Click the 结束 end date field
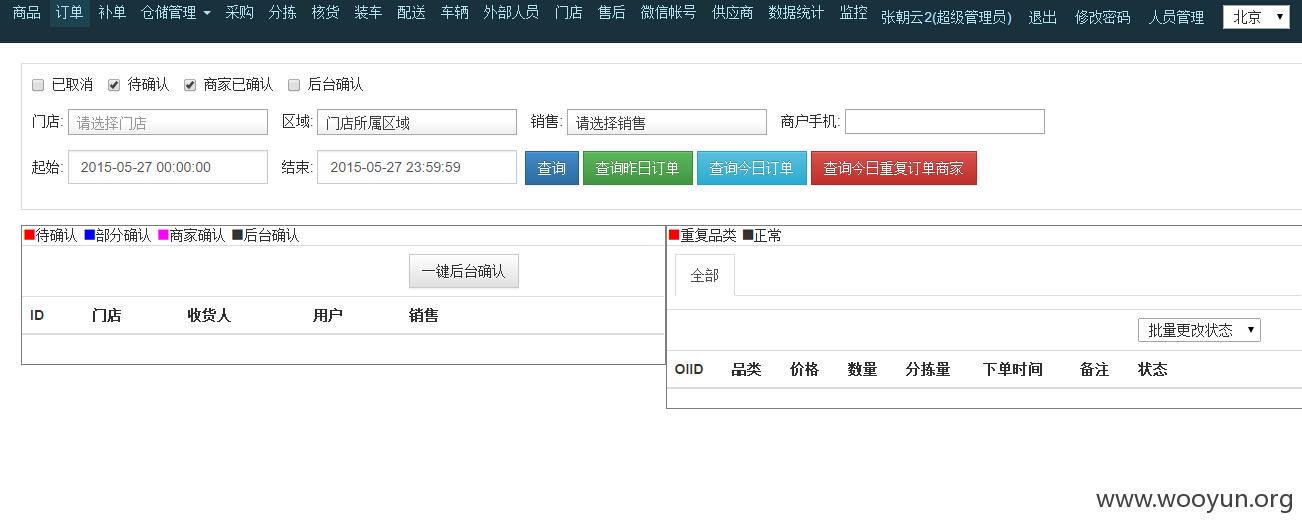 [417, 167]
